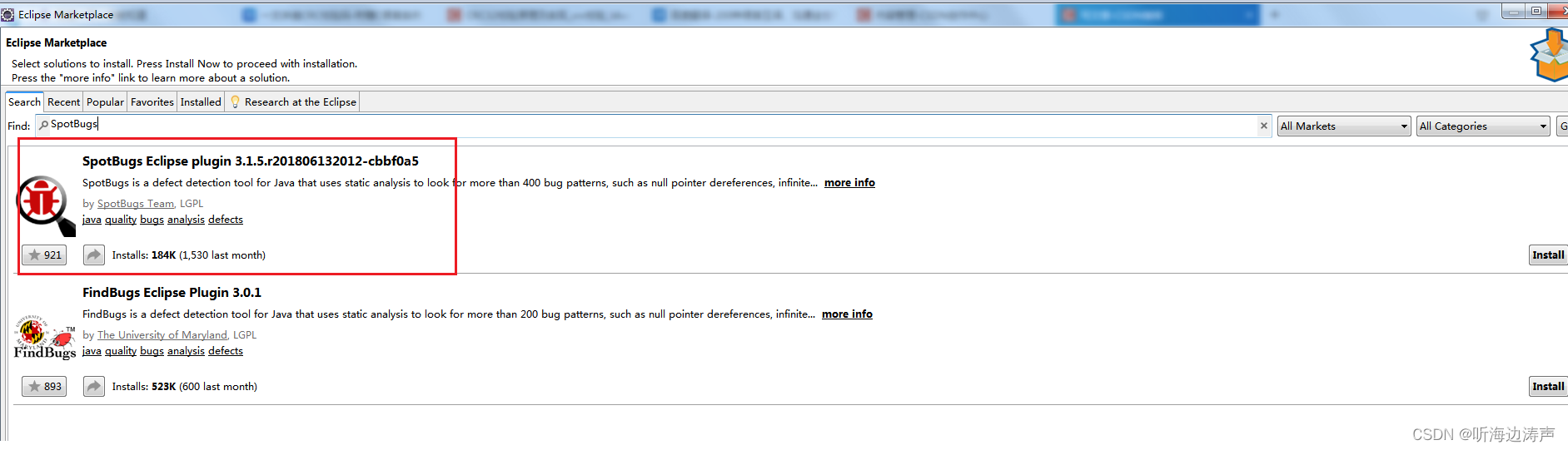
Task: Click title 'FindBugs Eclipse Plugin 3.0.1'
Action: point(172,293)
